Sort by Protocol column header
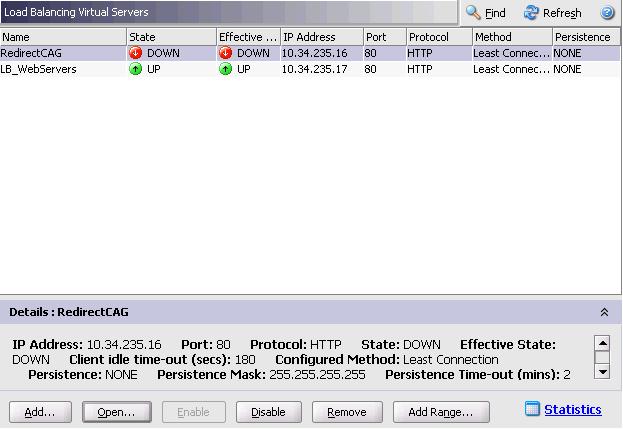The image size is (623, 429). (x=437, y=37)
